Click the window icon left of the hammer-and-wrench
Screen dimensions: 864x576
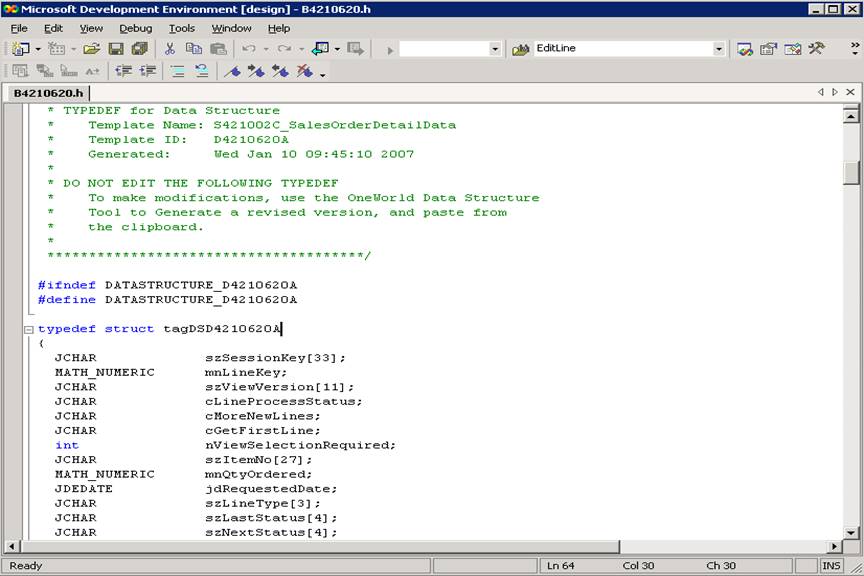(x=792, y=49)
